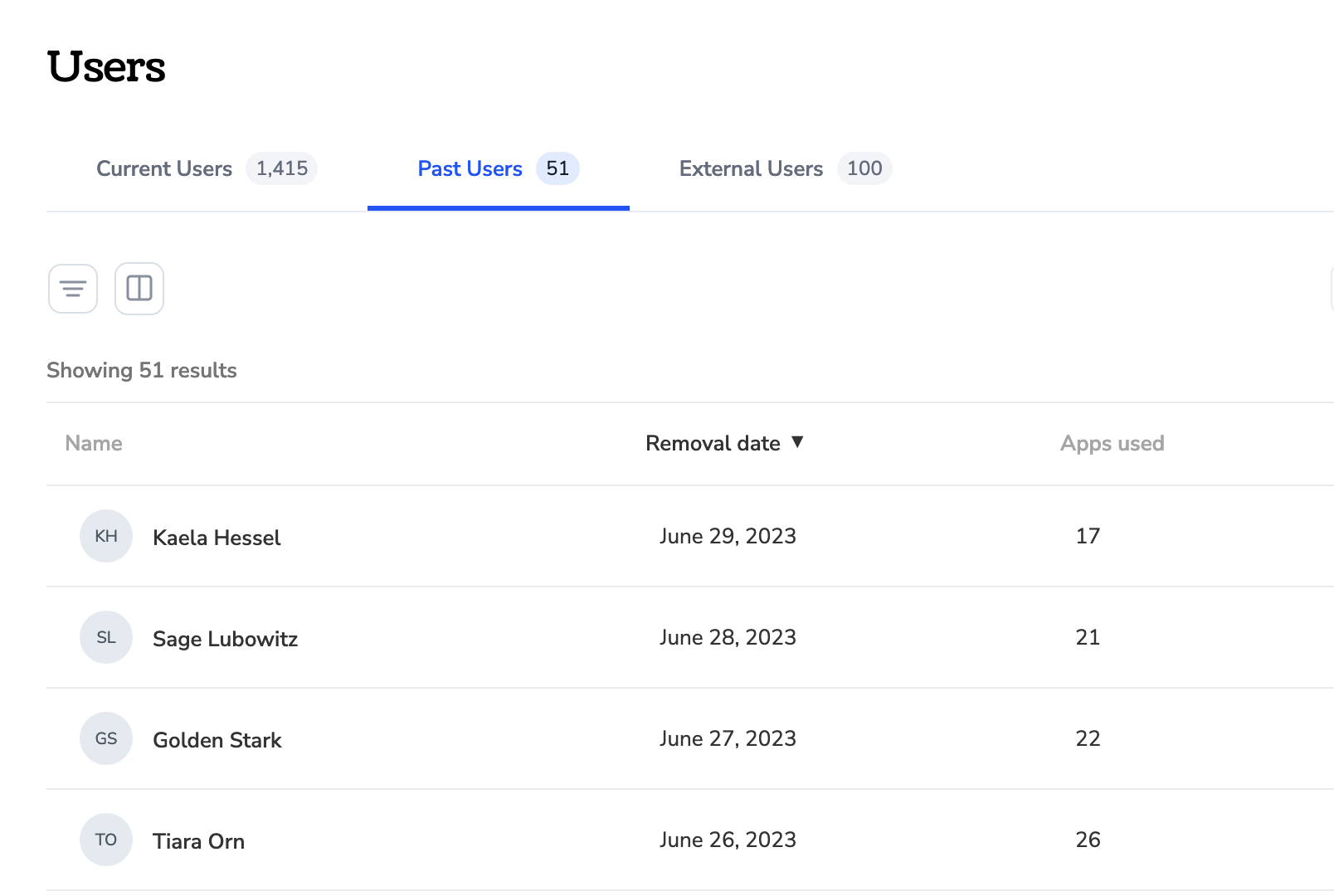Click the TO avatar for Tiara Orn
Image resolution: width=1334 pixels, height=896 pixels.
pos(106,840)
